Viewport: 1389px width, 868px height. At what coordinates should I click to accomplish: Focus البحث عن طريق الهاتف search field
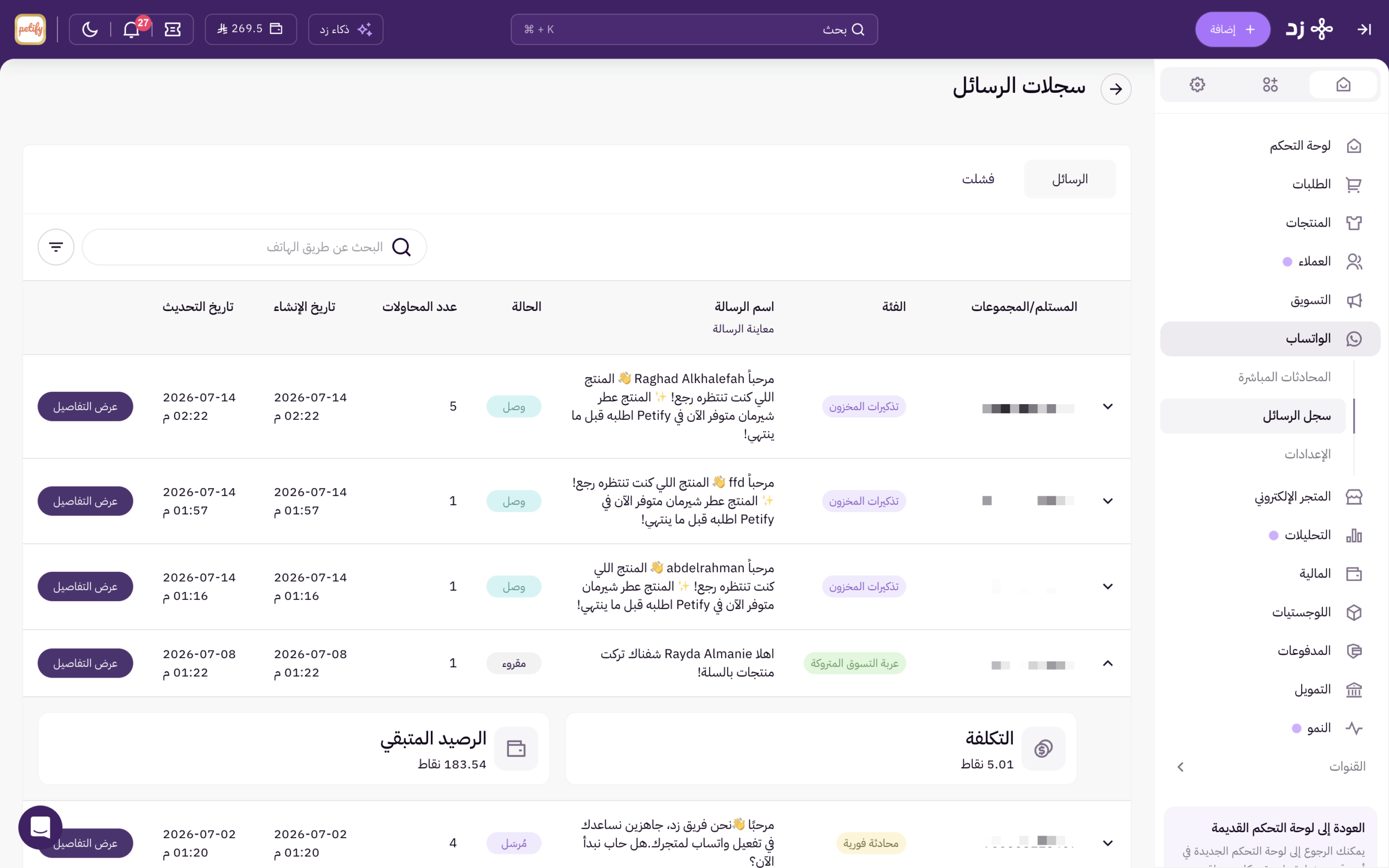[x=254, y=247]
